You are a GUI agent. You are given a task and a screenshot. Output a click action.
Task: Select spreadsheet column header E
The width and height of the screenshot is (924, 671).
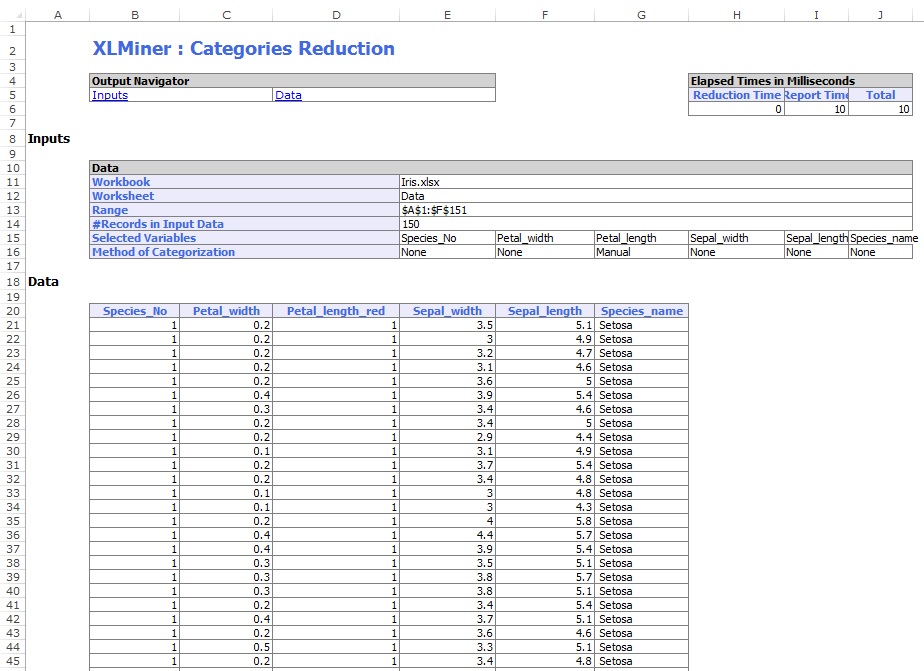(x=447, y=14)
